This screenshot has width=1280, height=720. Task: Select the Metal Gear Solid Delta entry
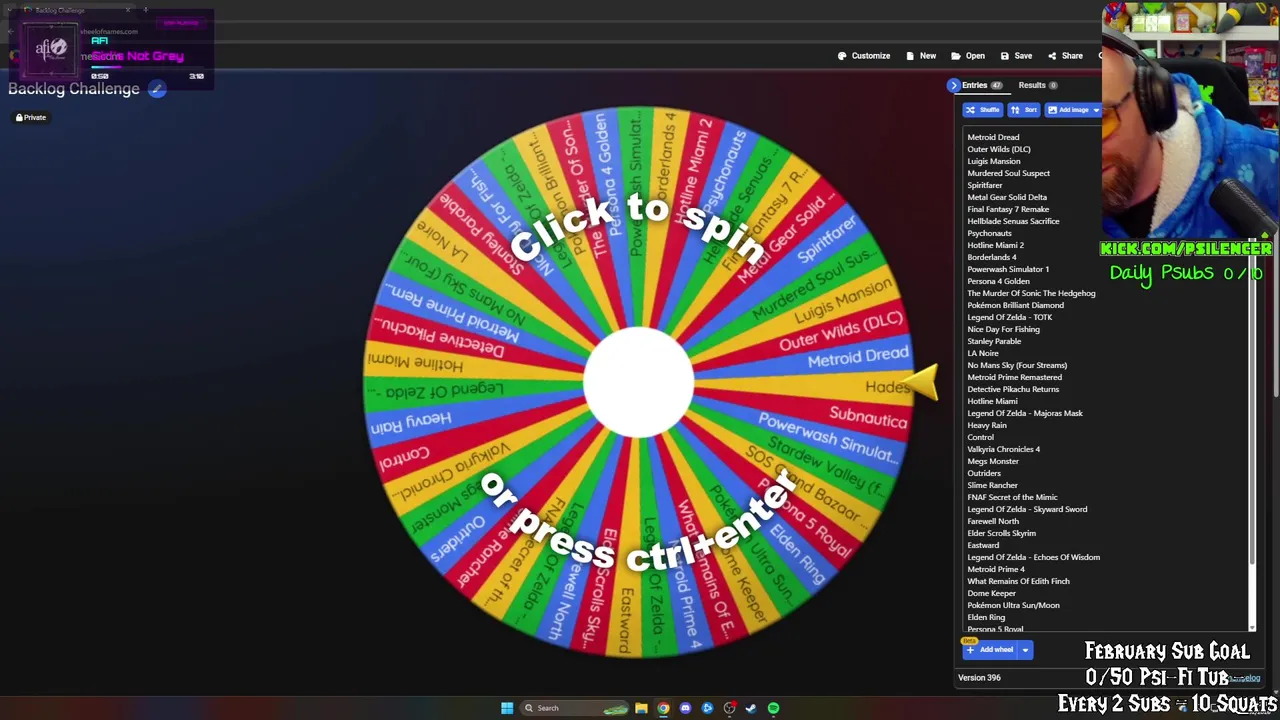(x=1007, y=198)
